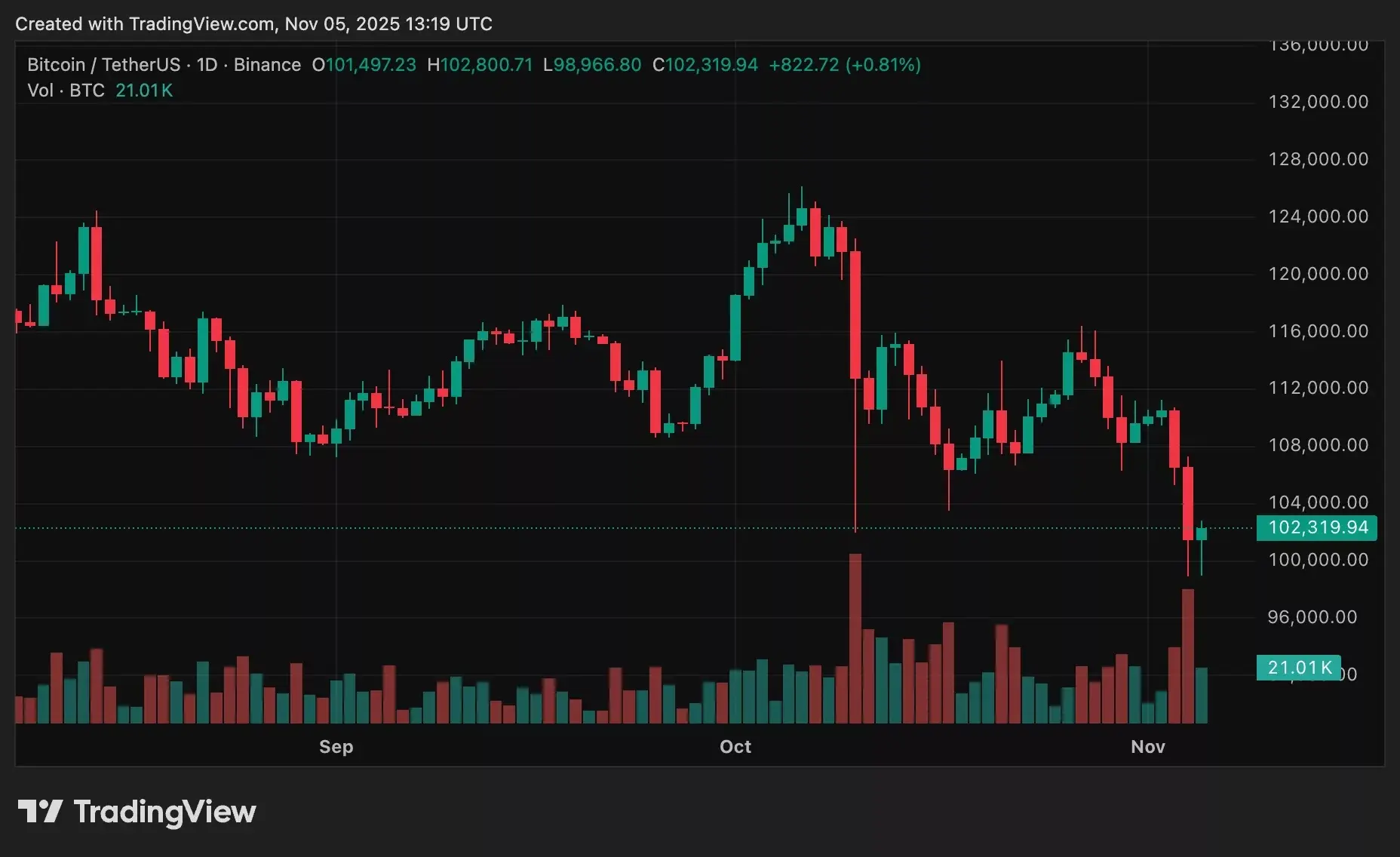Image resolution: width=1400 pixels, height=857 pixels.
Task: Click the green 21.01K volume value in legend
Action: (144, 91)
